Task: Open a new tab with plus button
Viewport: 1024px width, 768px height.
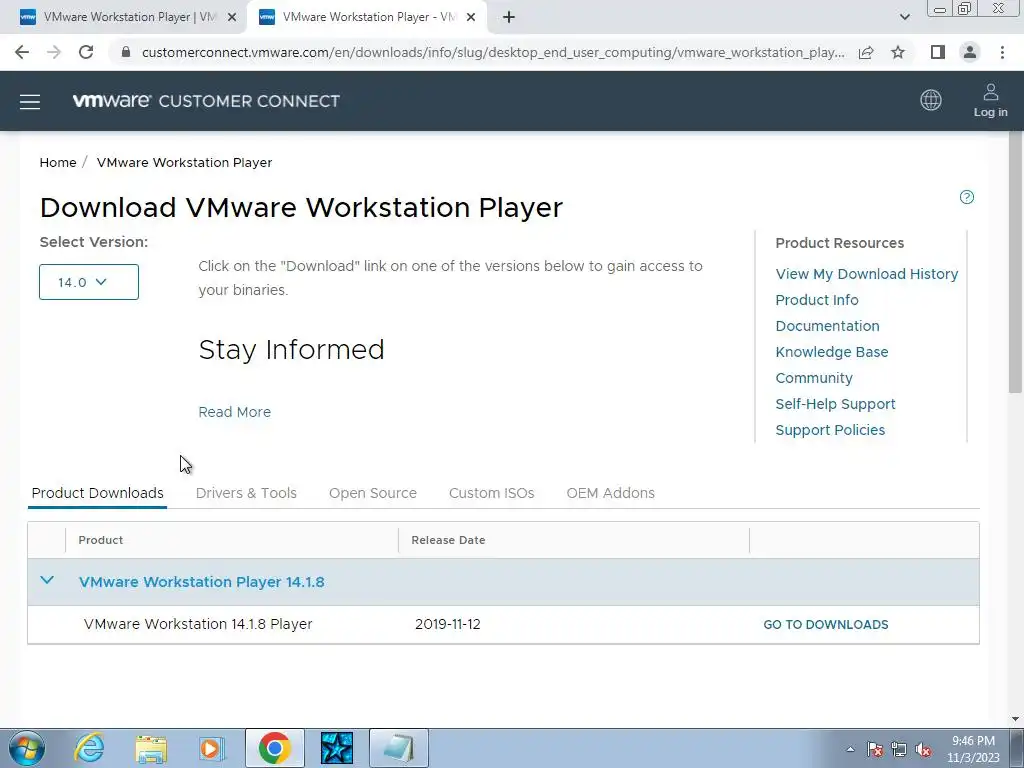Action: click(509, 18)
